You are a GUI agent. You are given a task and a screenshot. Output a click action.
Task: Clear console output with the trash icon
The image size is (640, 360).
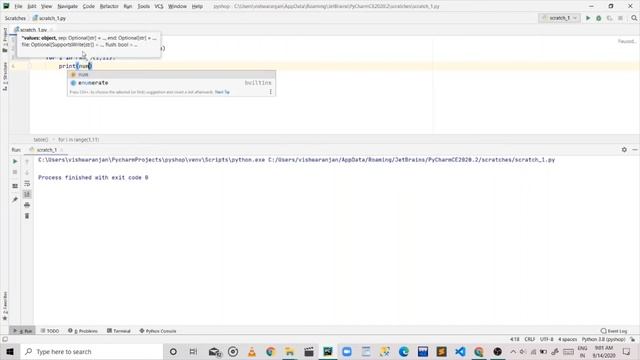coord(27,216)
